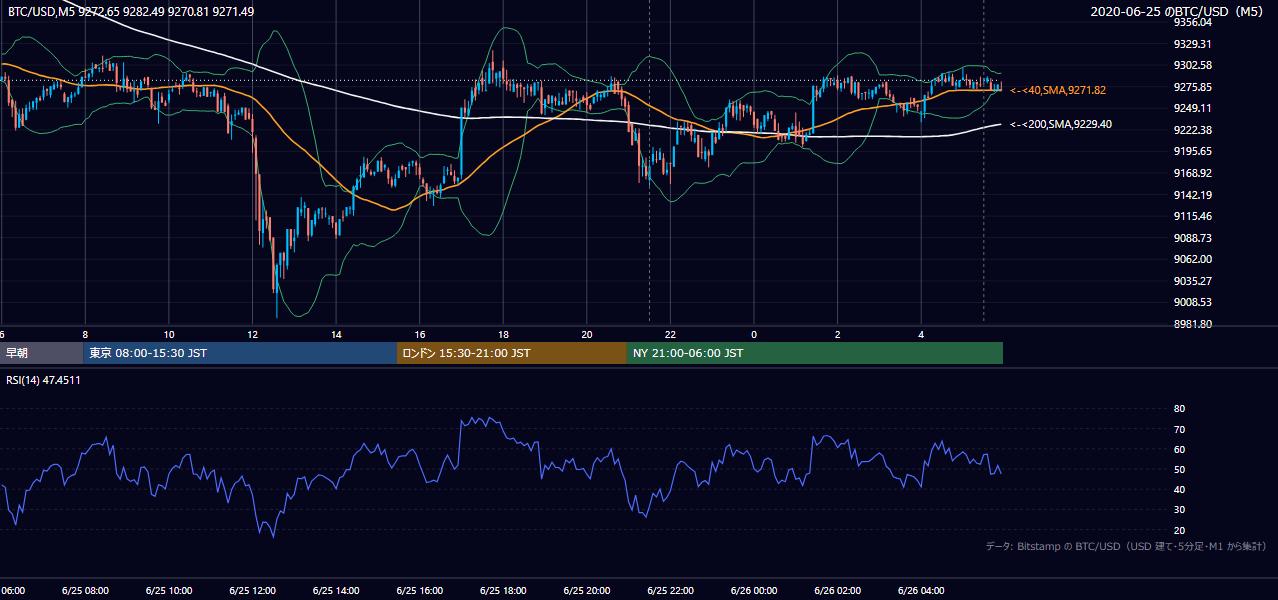The height and width of the screenshot is (600, 1278).
Task: Click the 6/25 14:00 date label
Action: coord(336,591)
